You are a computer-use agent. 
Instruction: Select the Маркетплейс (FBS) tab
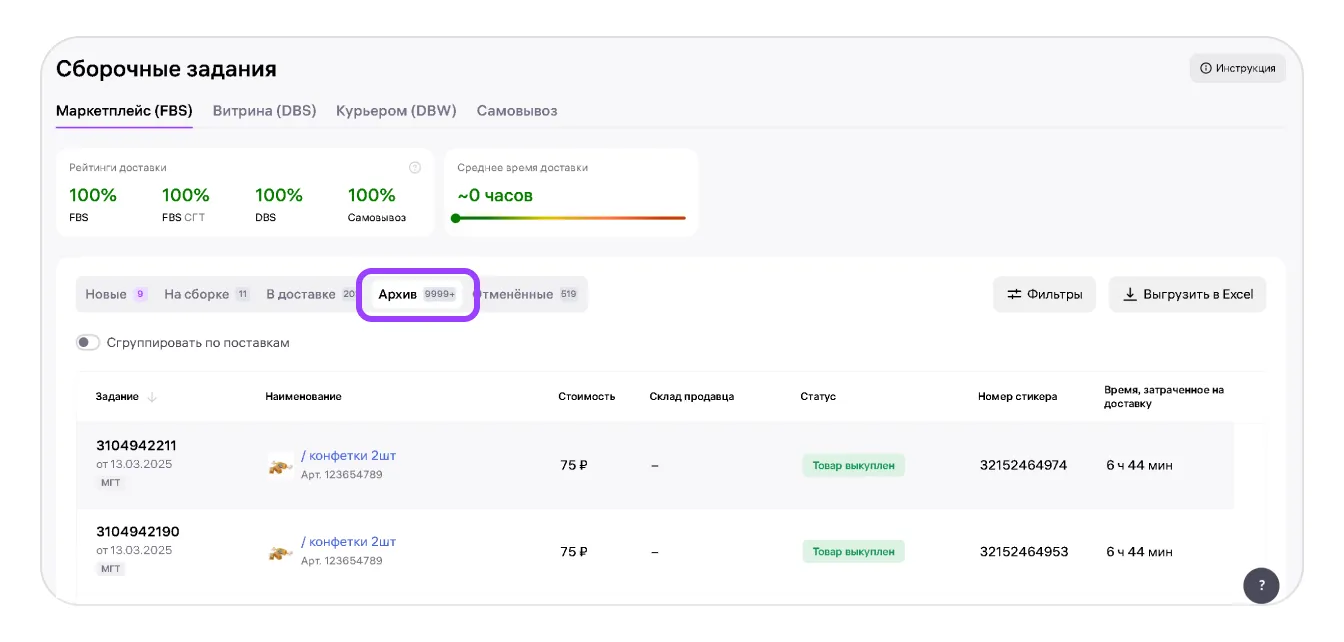(x=124, y=111)
